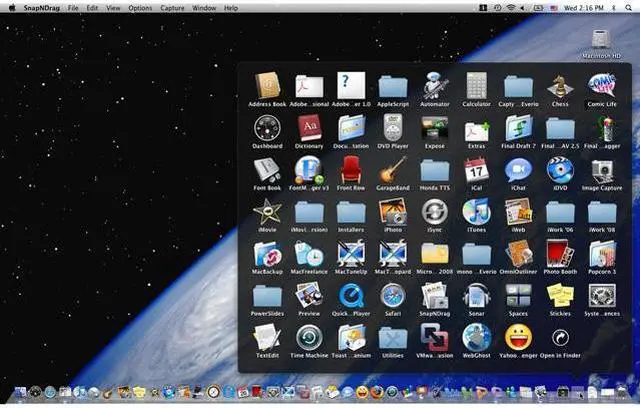Viewport: 640px width, 408px height.
Task: Open the Window menu
Action: pyautogui.click(x=204, y=8)
